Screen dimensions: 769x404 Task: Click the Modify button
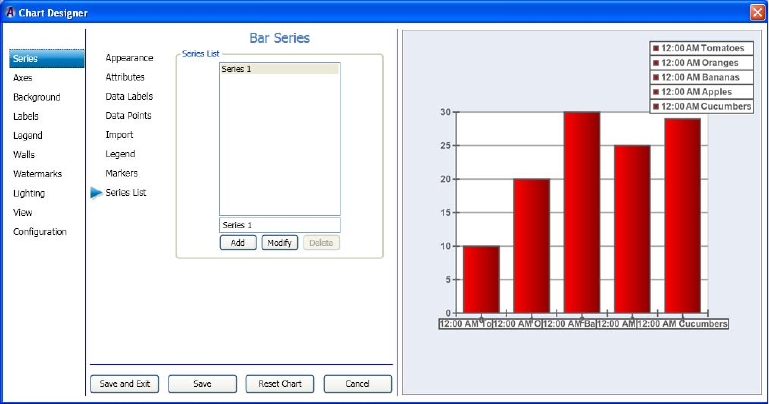[280, 243]
